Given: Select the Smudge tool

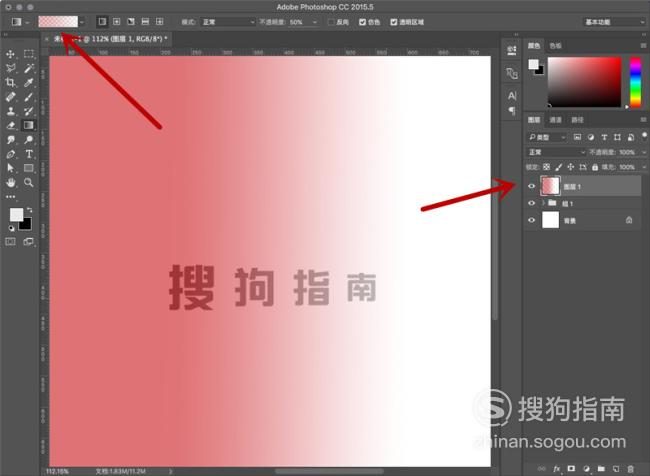Looking at the screenshot, I should pyautogui.click(x=10, y=140).
